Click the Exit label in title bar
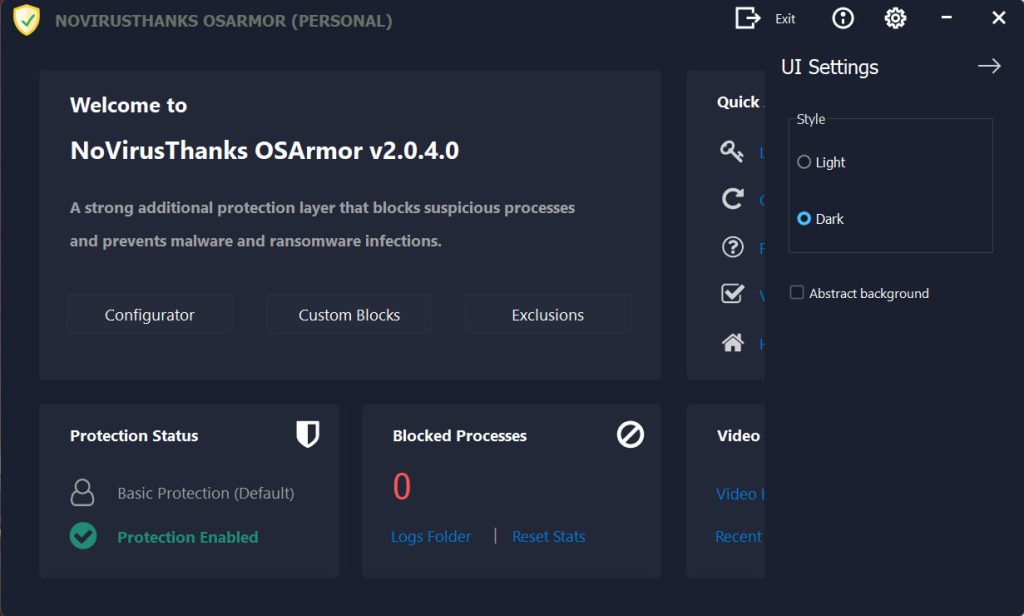1024x616 pixels. coord(785,19)
